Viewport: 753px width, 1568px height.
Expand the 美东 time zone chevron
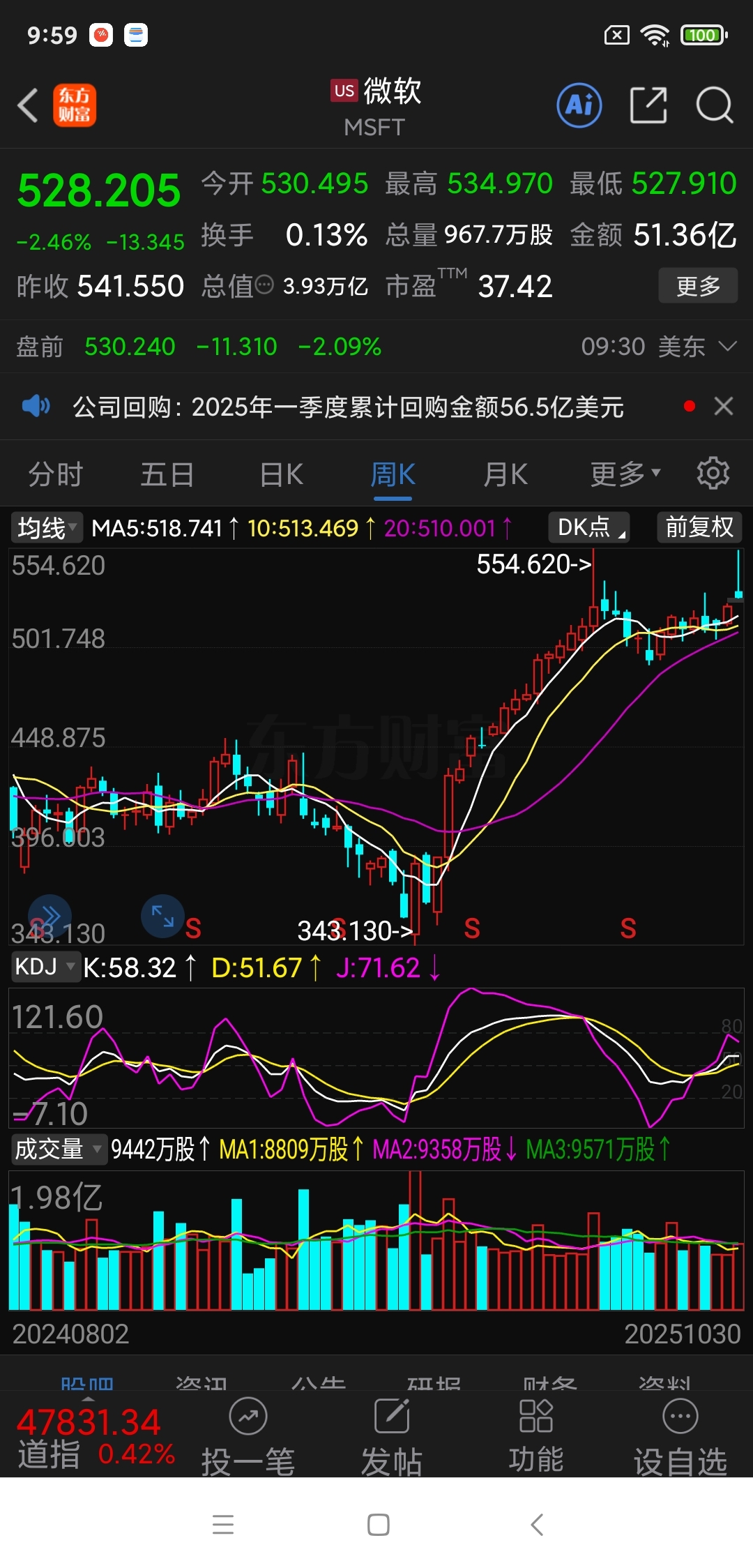tap(727, 346)
